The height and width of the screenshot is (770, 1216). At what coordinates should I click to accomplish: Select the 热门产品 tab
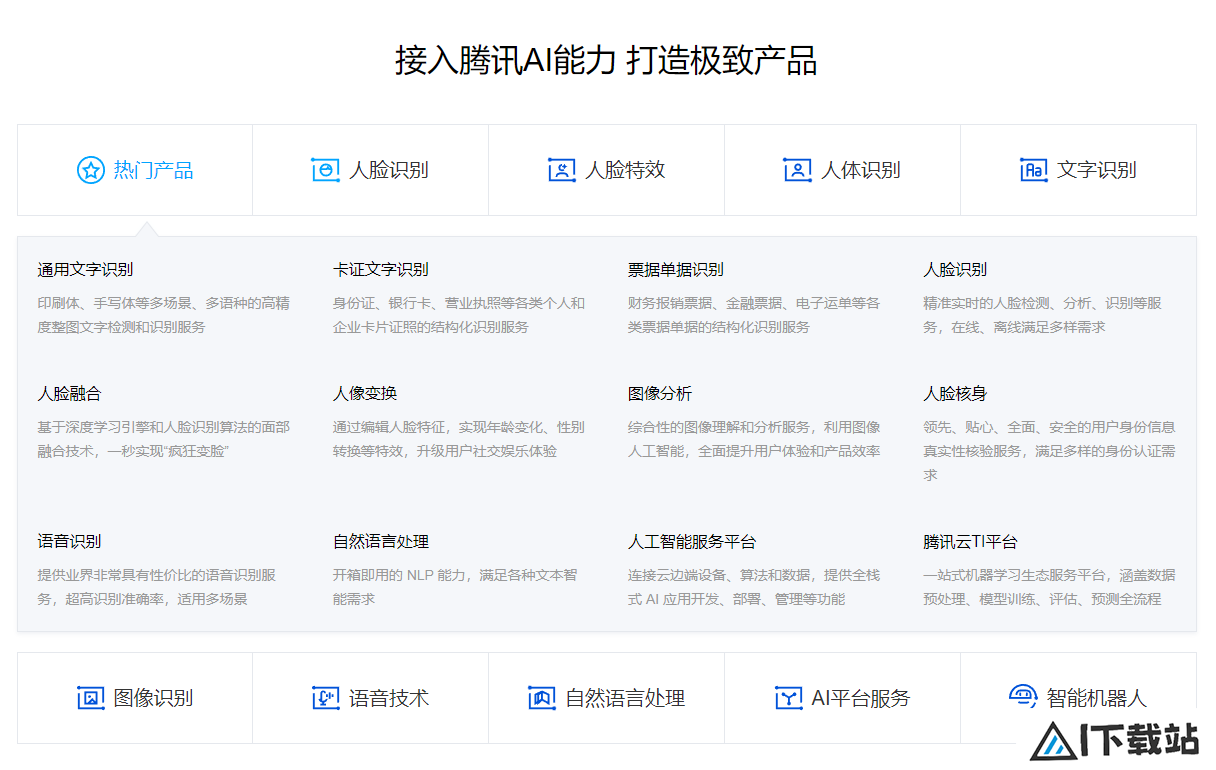click(135, 170)
